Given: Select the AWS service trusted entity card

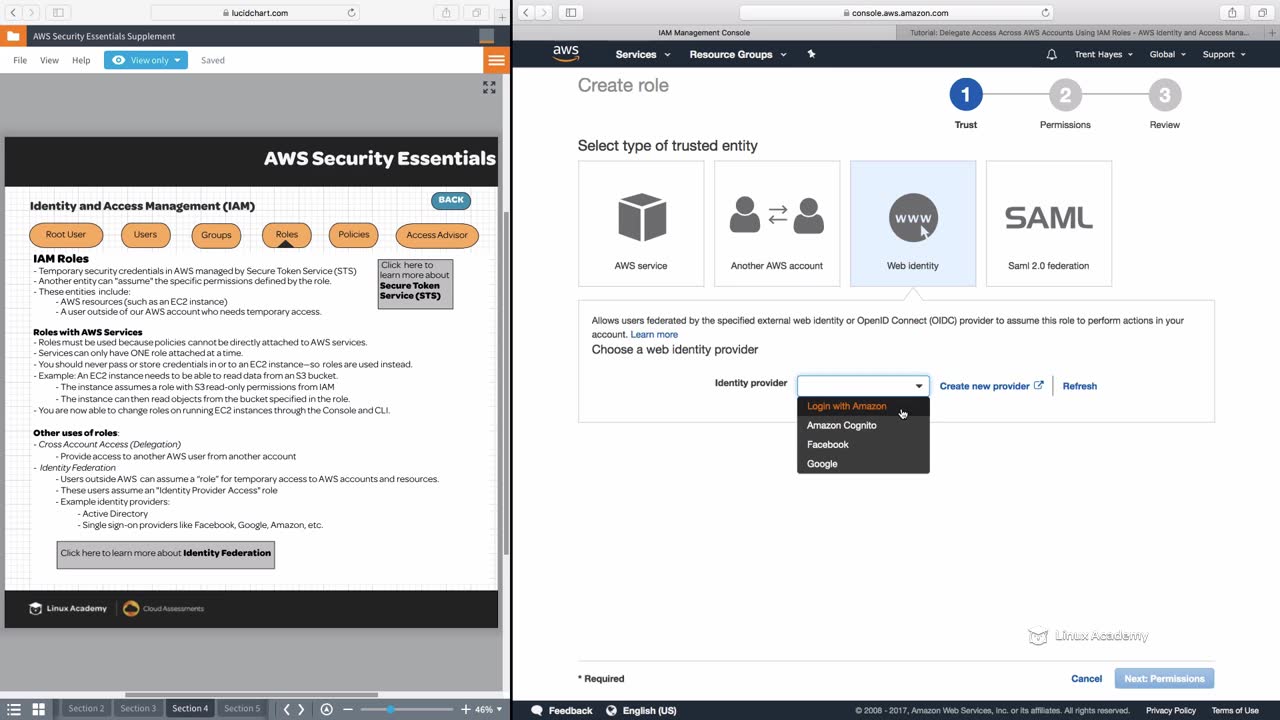Looking at the screenshot, I should coord(641,224).
